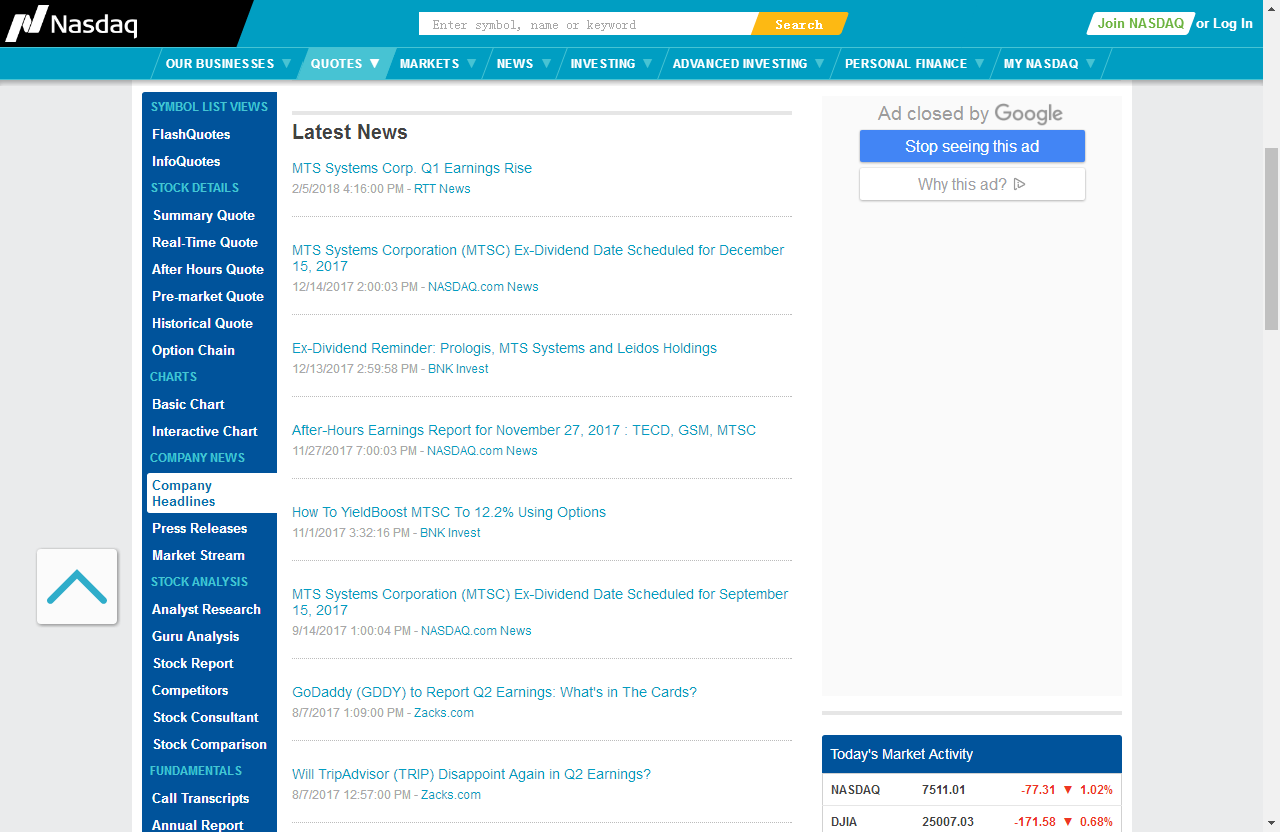Click the Stop seeing this ad button
The image size is (1280, 832).
(972, 146)
